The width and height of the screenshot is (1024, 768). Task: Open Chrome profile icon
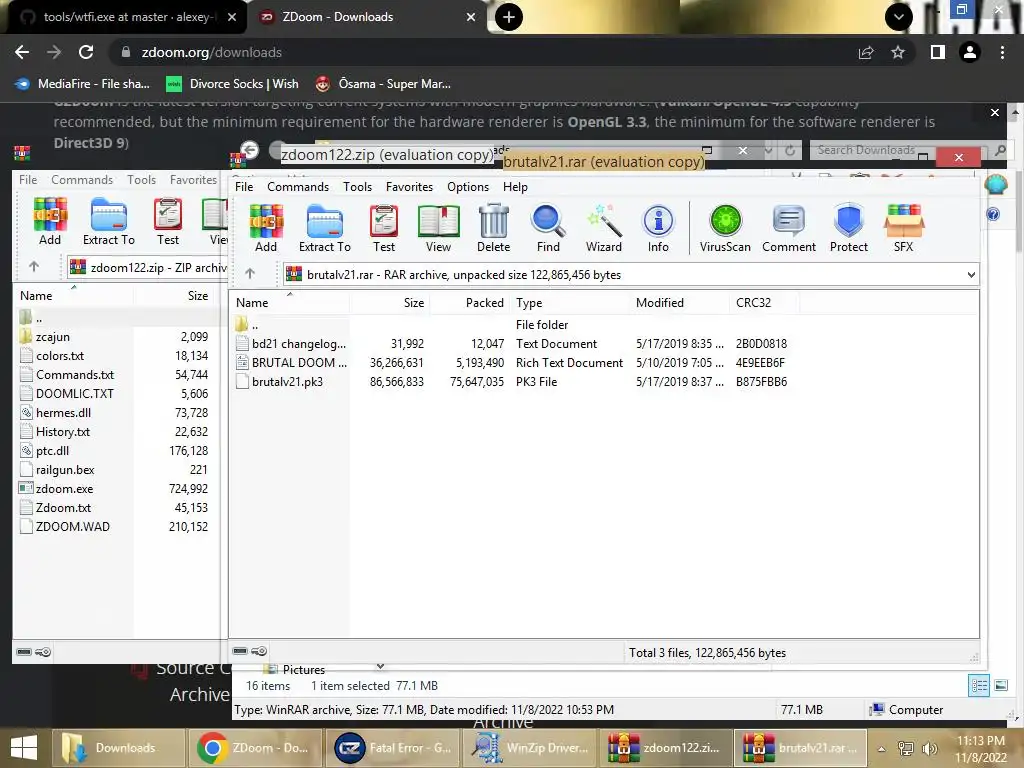coord(970,52)
